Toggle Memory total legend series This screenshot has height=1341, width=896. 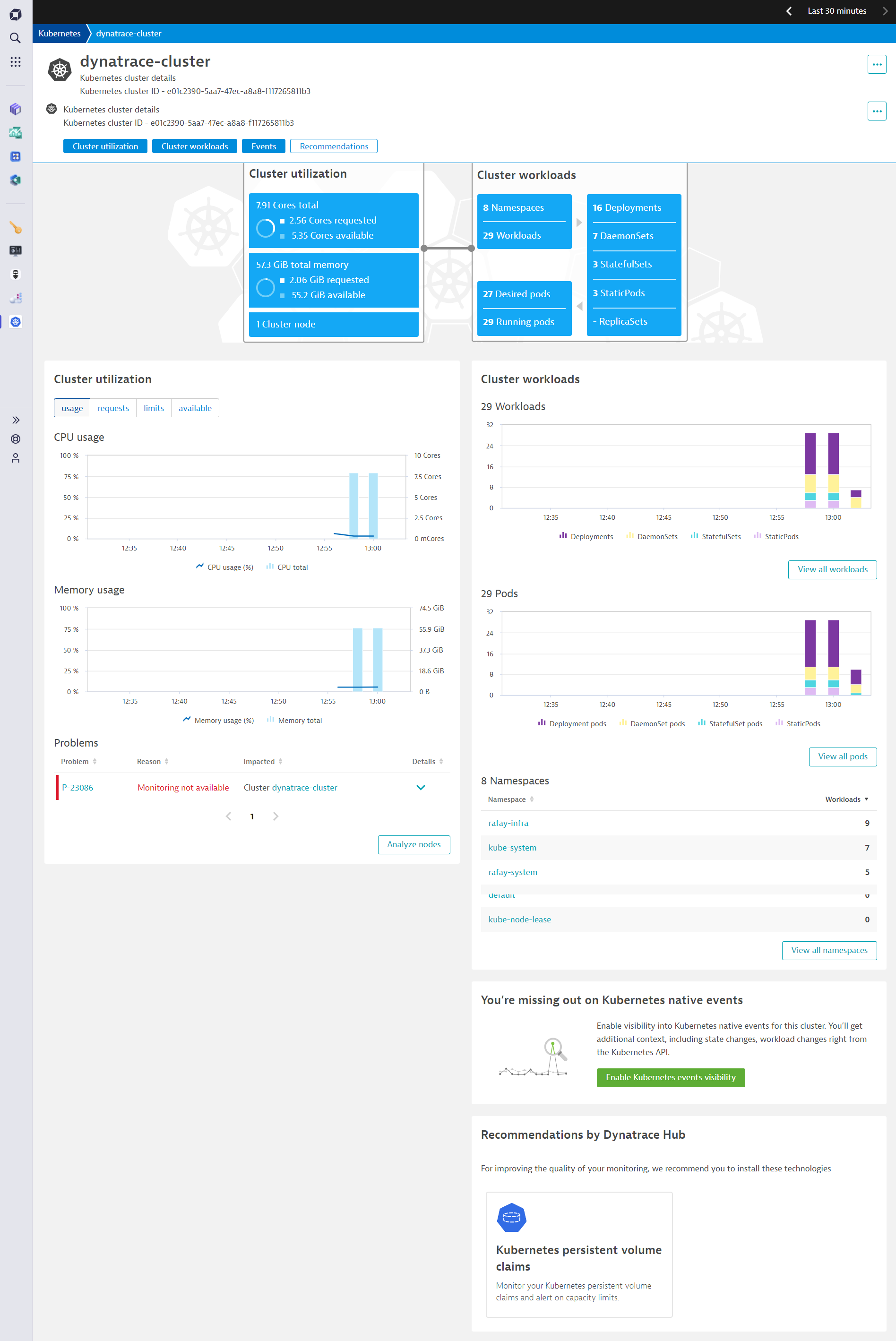tap(294, 720)
